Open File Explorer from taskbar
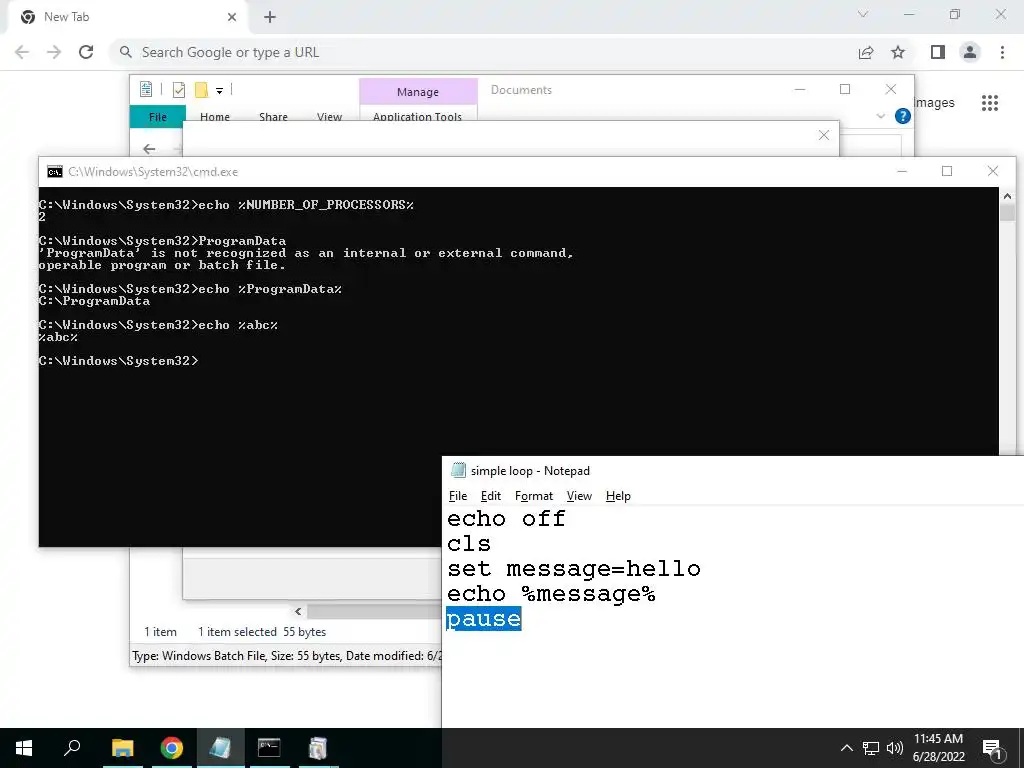Image resolution: width=1024 pixels, height=768 pixels. click(x=122, y=748)
